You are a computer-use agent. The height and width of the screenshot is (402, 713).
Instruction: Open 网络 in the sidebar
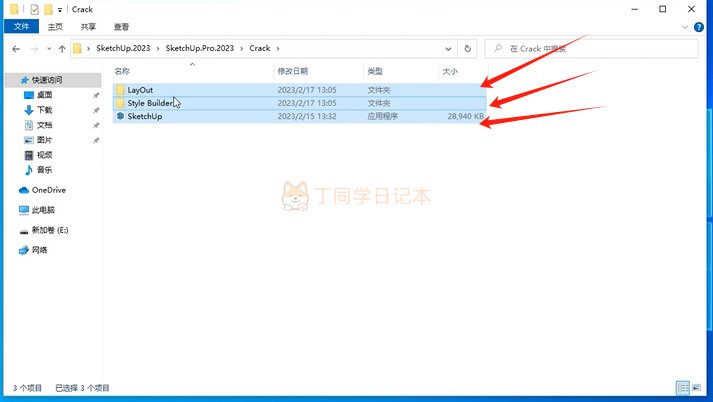tap(40, 250)
